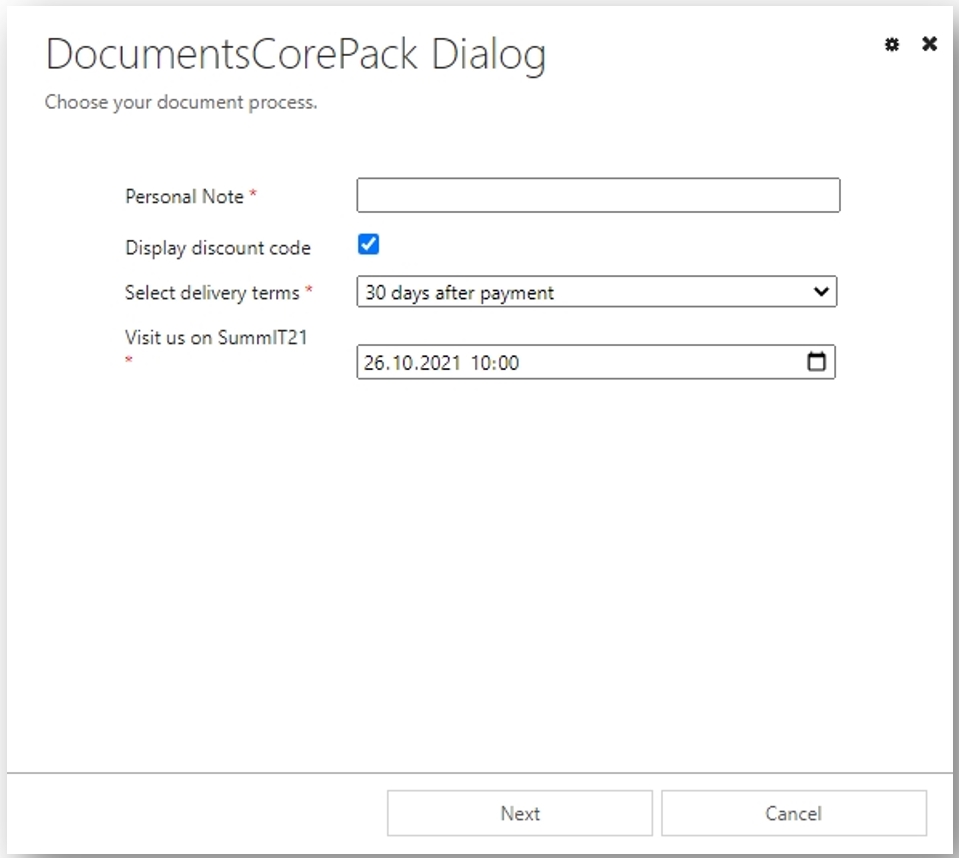Click the DocumentsCorePack Dialog heading
959x858 pixels.
(295, 55)
